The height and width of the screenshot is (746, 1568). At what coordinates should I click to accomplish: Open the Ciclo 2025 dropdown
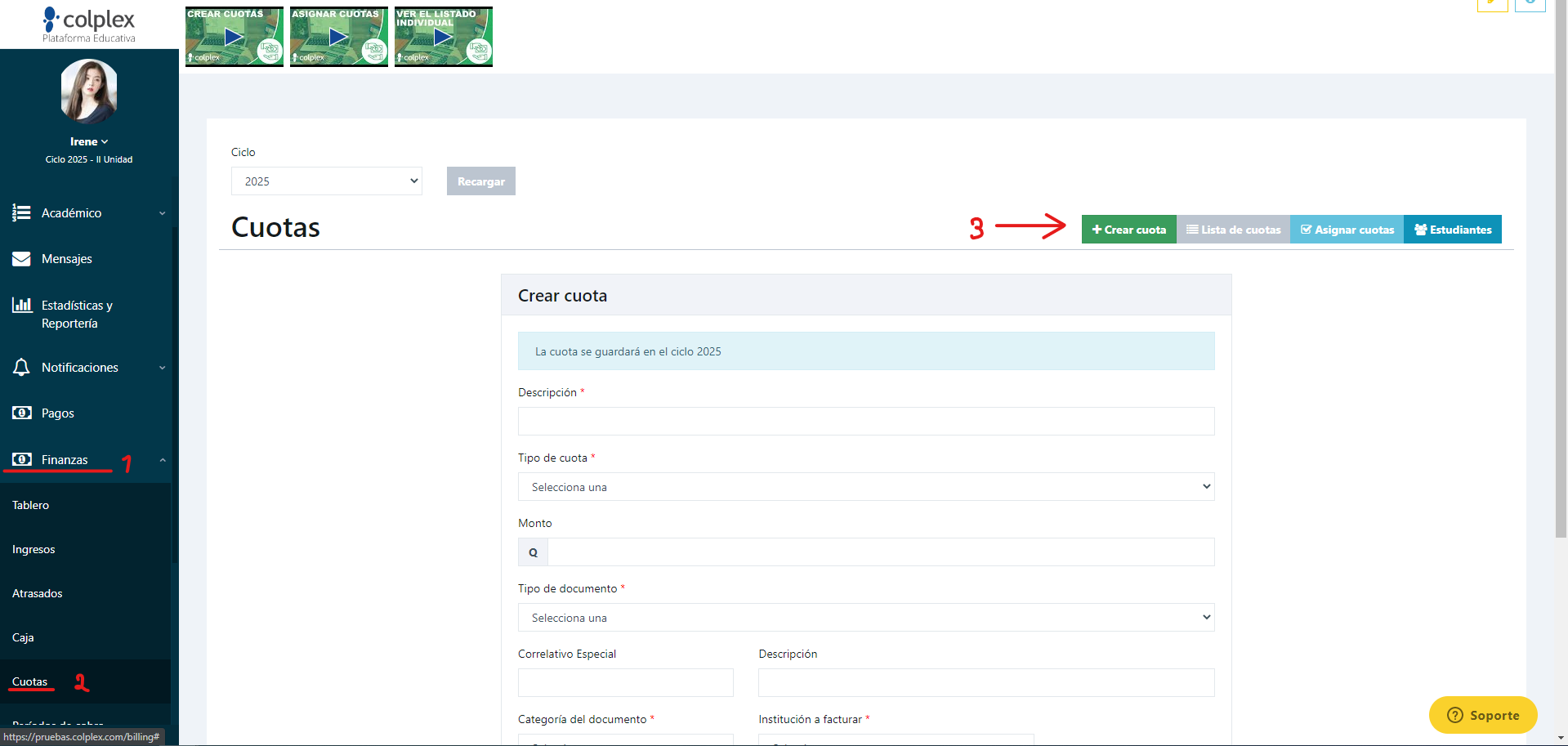327,181
